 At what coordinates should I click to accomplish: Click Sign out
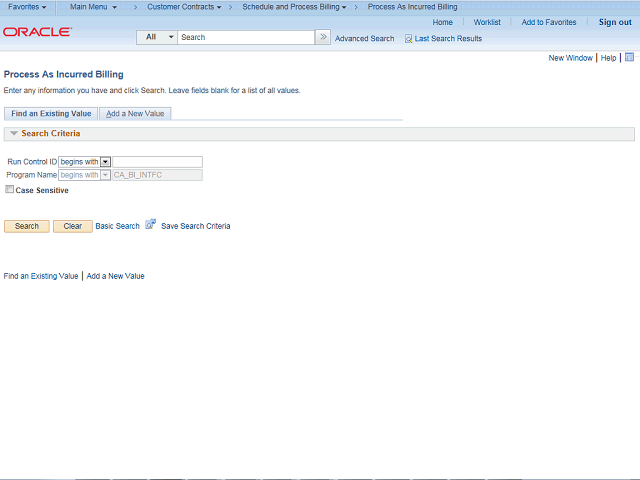(x=615, y=22)
